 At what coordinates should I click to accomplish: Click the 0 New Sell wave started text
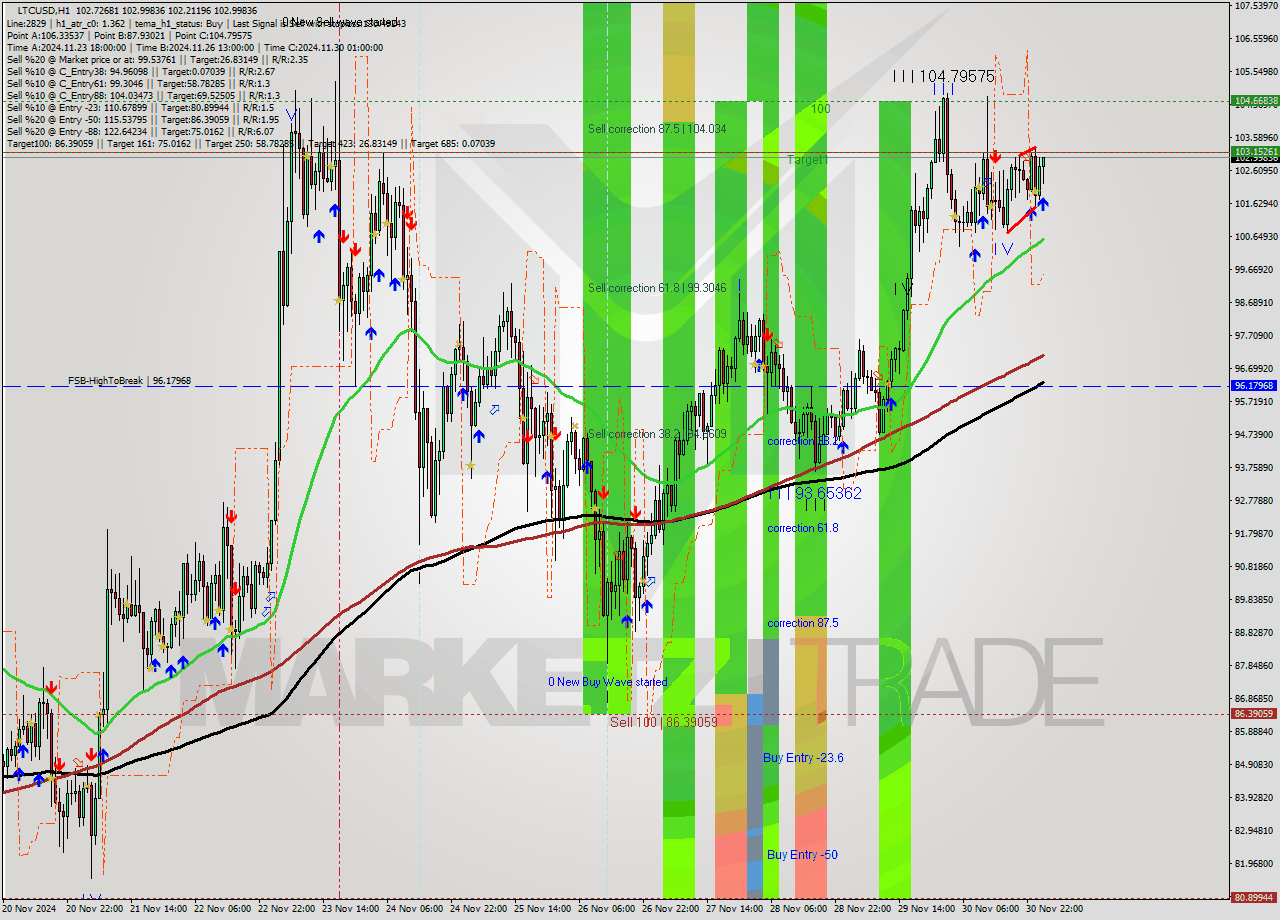pyautogui.click(x=340, y=22)
